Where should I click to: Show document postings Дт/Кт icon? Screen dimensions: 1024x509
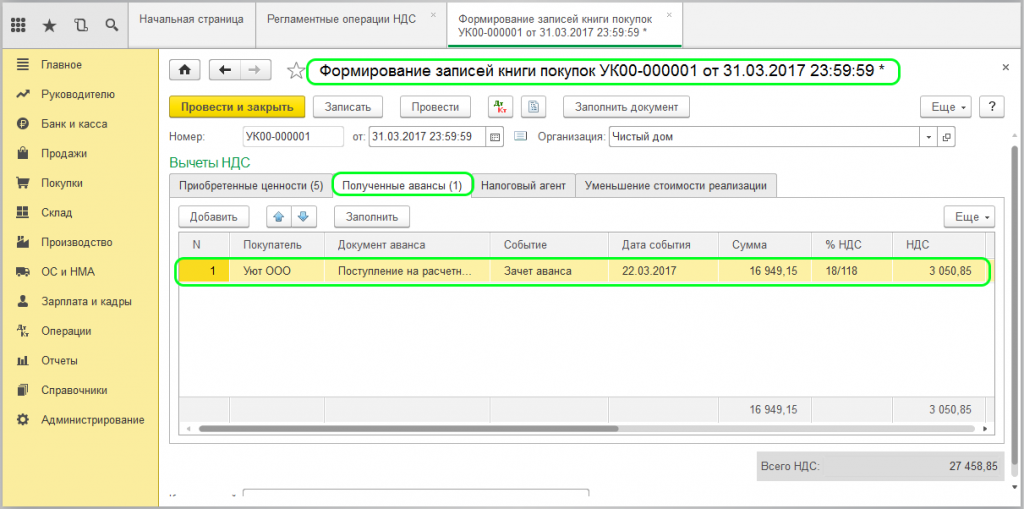click(500, 107)
